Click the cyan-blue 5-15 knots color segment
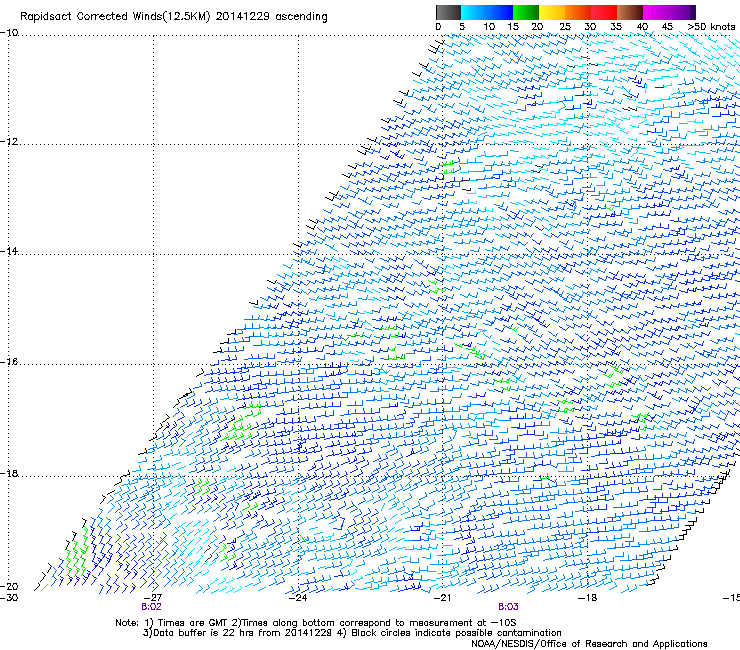 pos(487,12)
